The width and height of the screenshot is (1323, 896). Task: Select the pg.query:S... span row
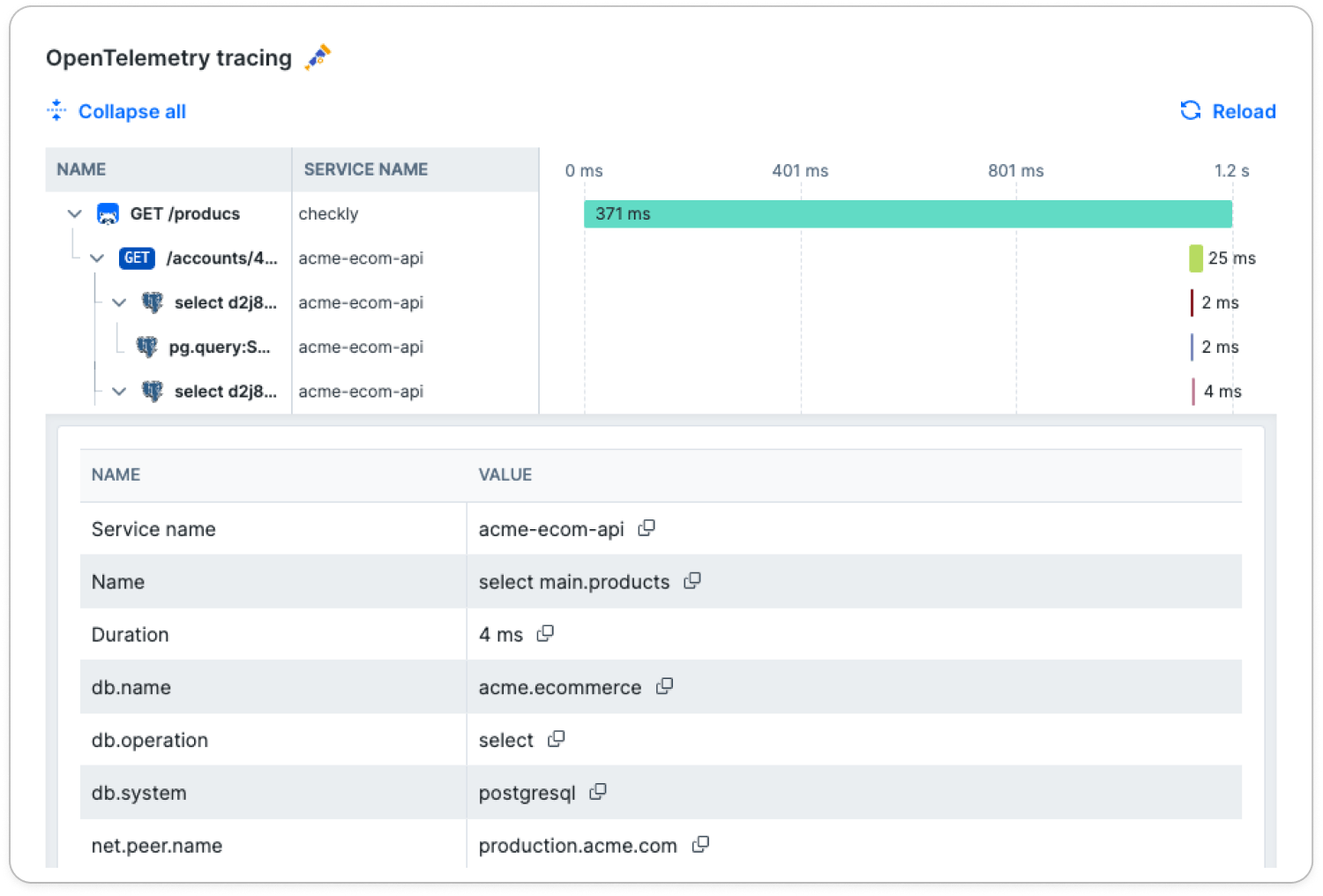[x=292, y=347]
